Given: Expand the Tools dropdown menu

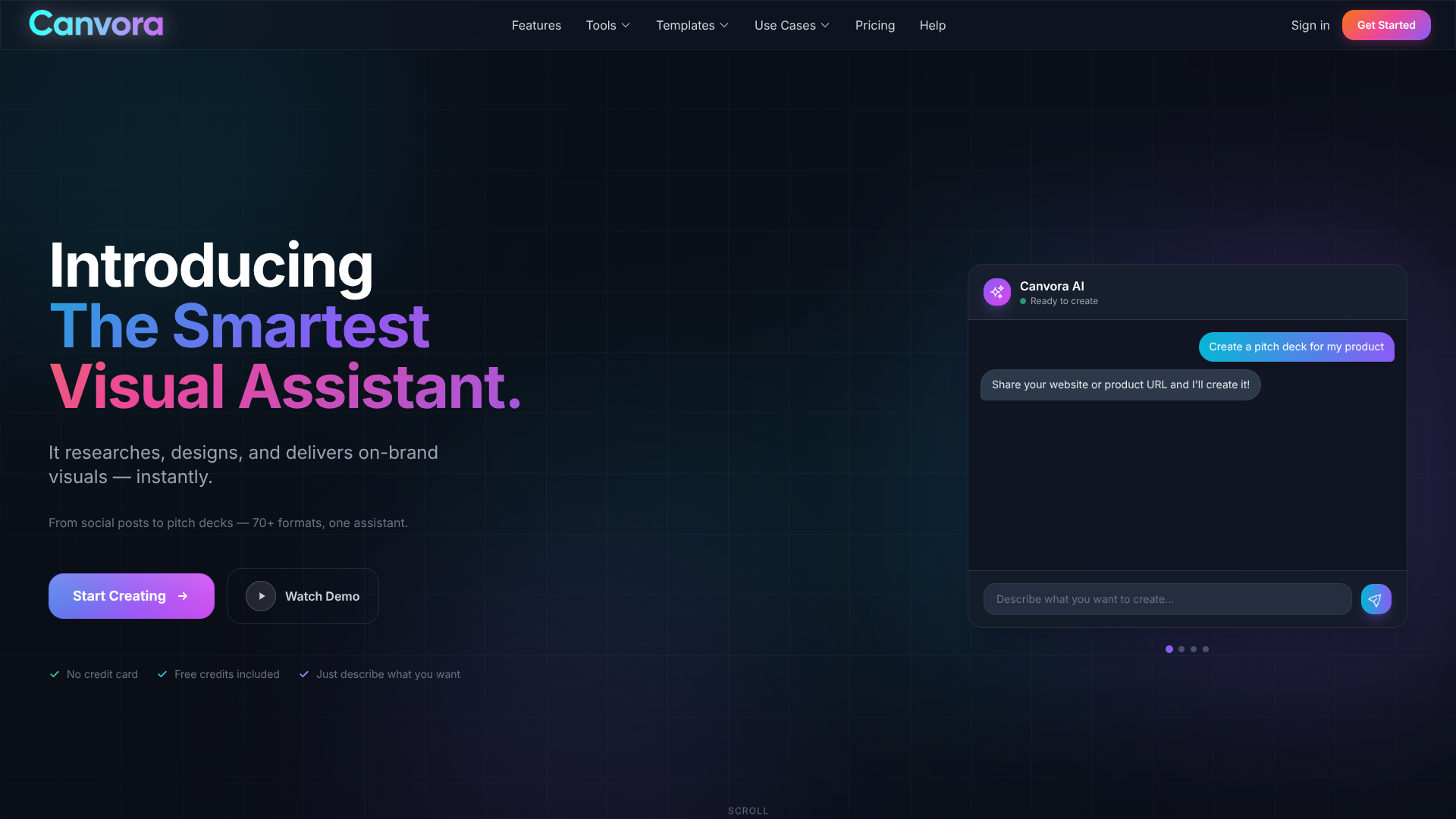Looking at the screenshot, I should coord(607,25).
